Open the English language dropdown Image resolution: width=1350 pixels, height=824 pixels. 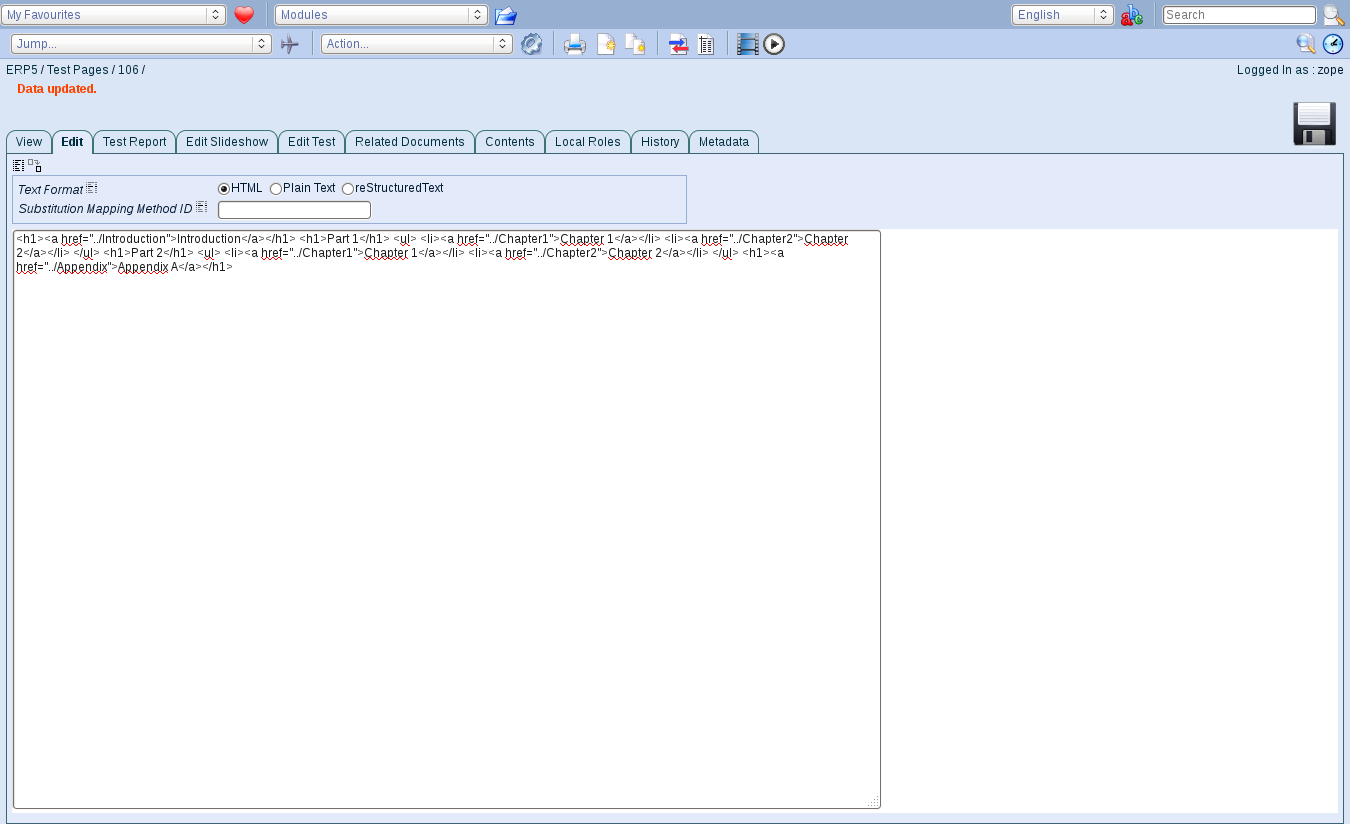(x=1063, y=15)
